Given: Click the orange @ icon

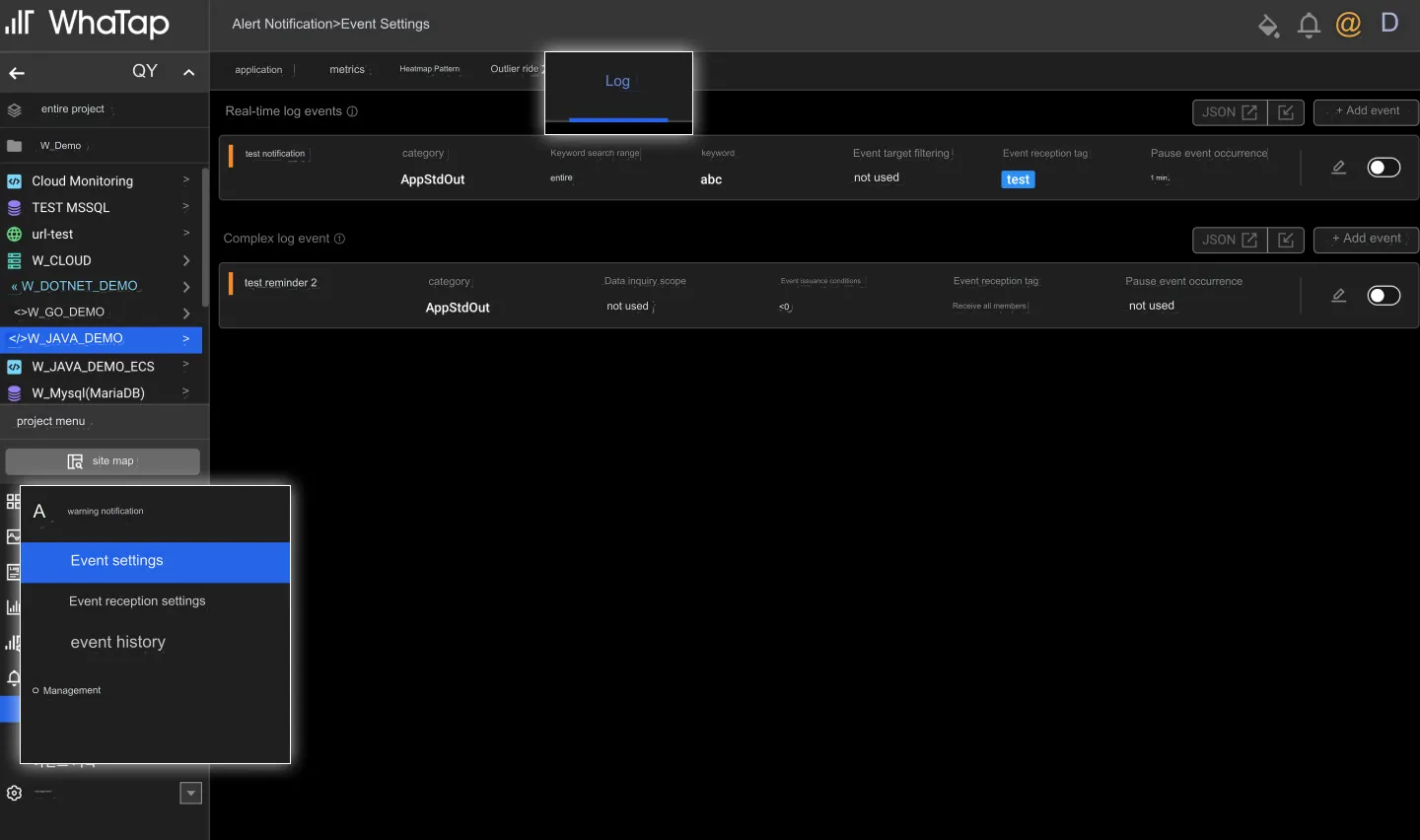Looking at the screenshot, I should (1348, 24).
